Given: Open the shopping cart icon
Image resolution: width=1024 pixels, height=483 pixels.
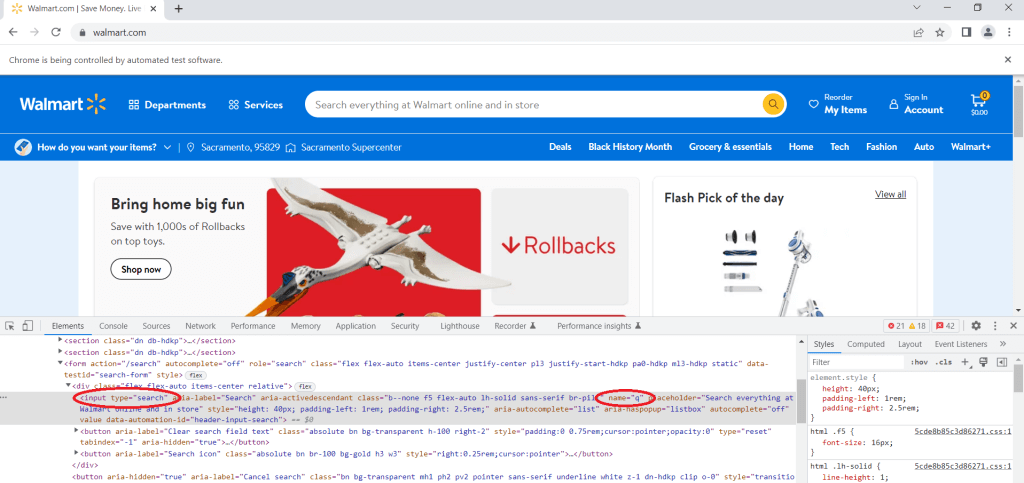Looking at the screenshot, I should [x=979, y=103].
